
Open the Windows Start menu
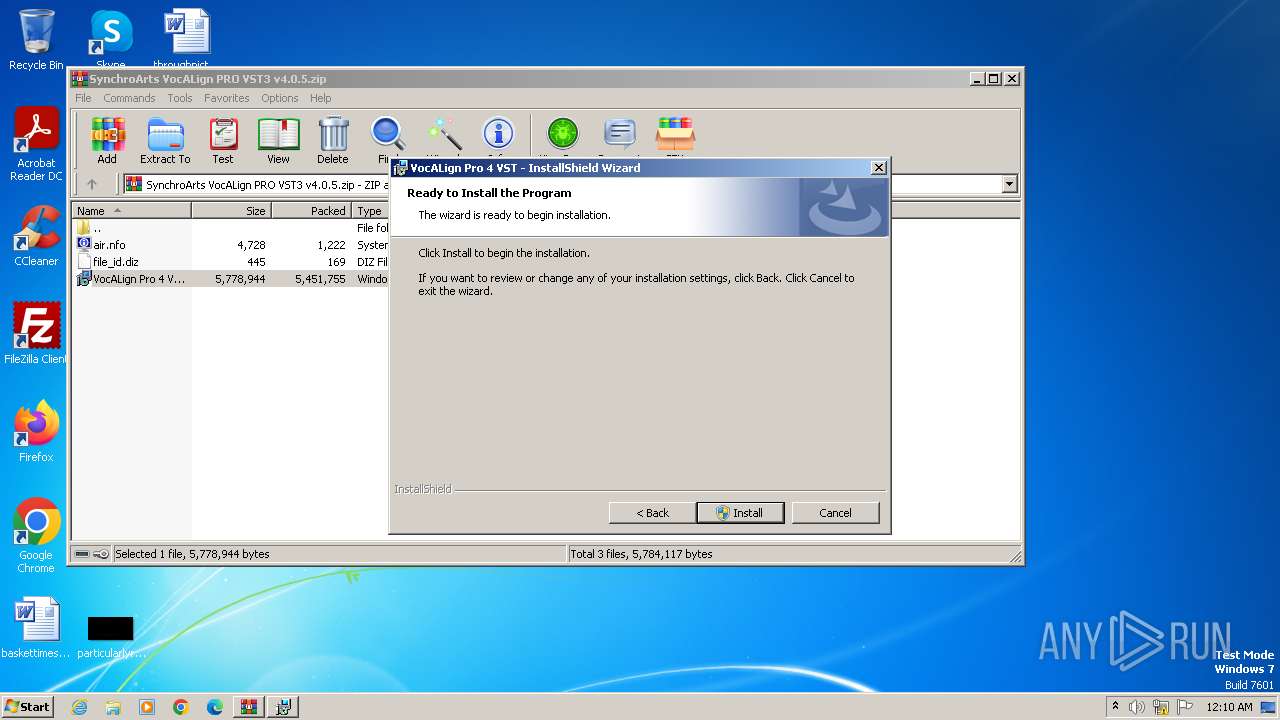pyautogui.click(x=27, y=706)
